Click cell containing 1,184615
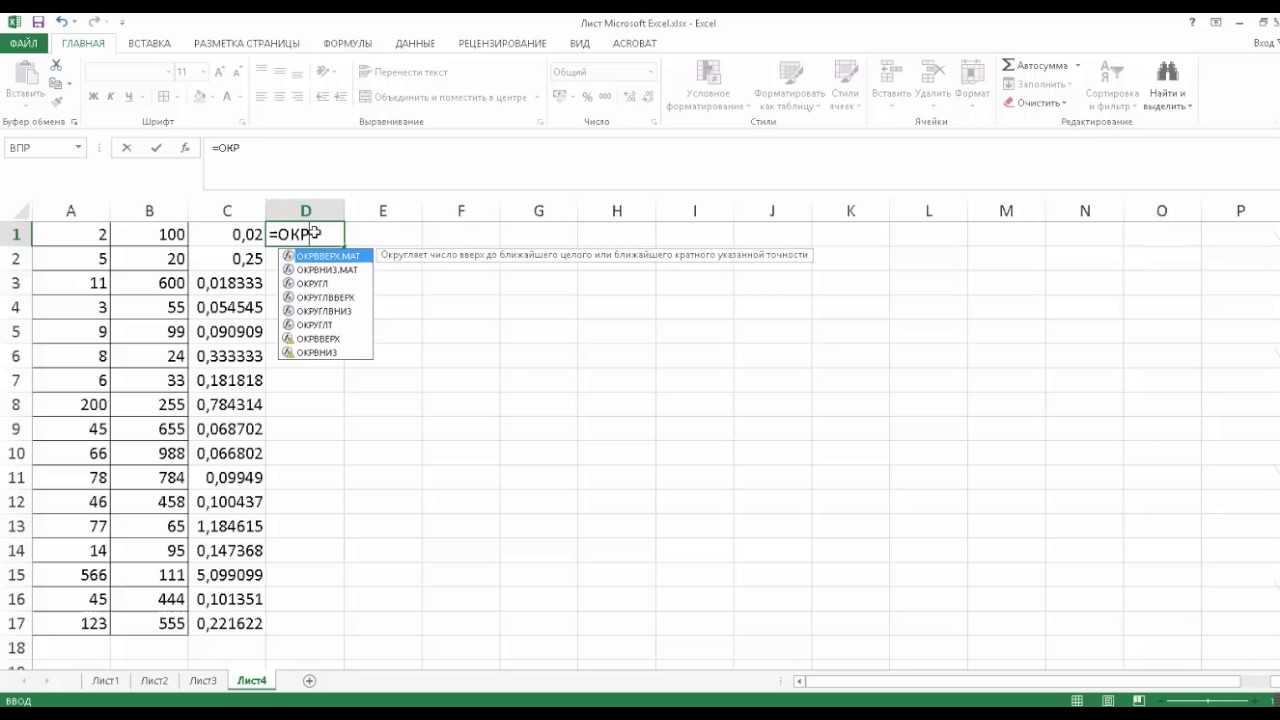 coord(227,526)
